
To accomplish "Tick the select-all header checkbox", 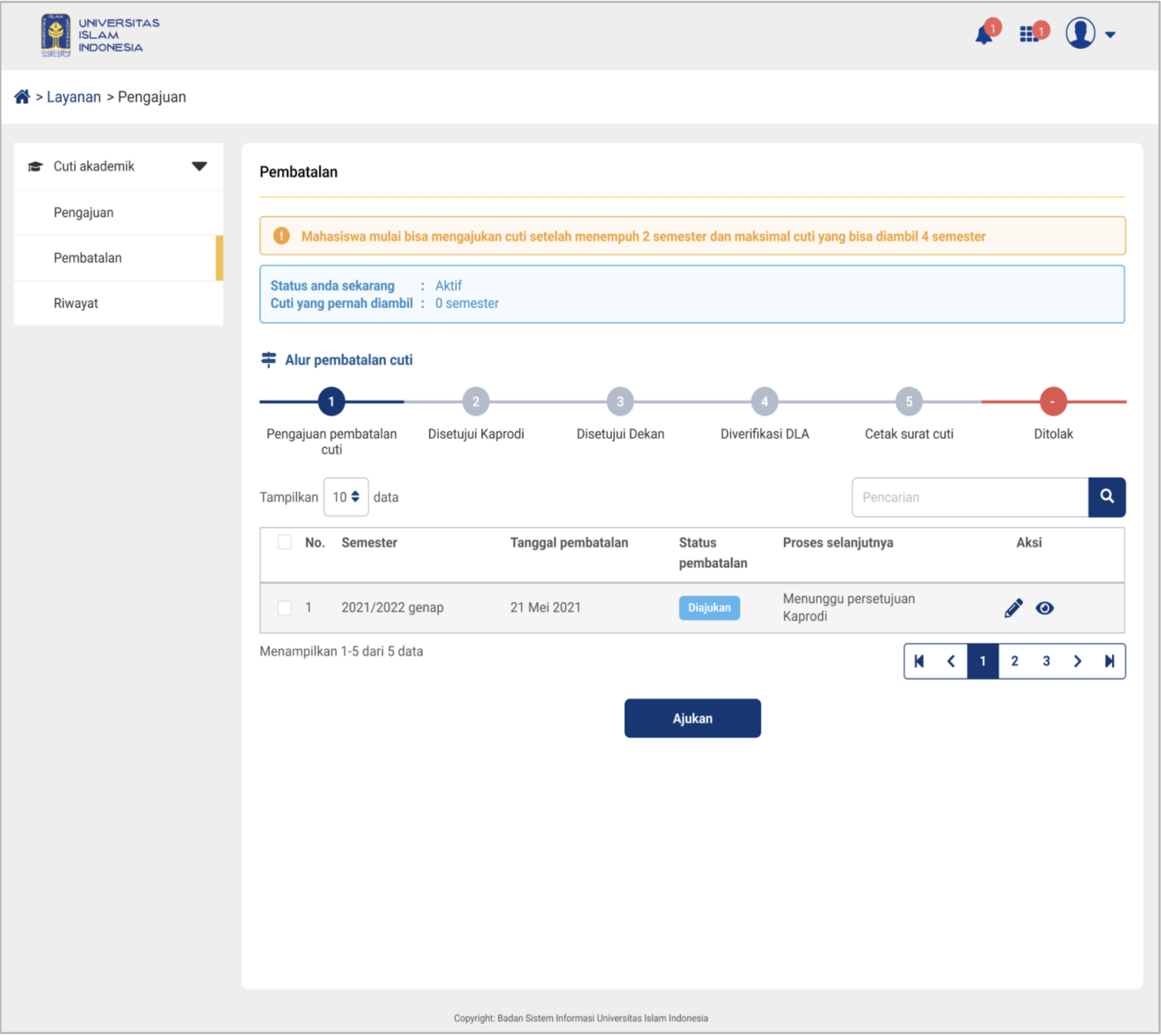I will point(285,542).
